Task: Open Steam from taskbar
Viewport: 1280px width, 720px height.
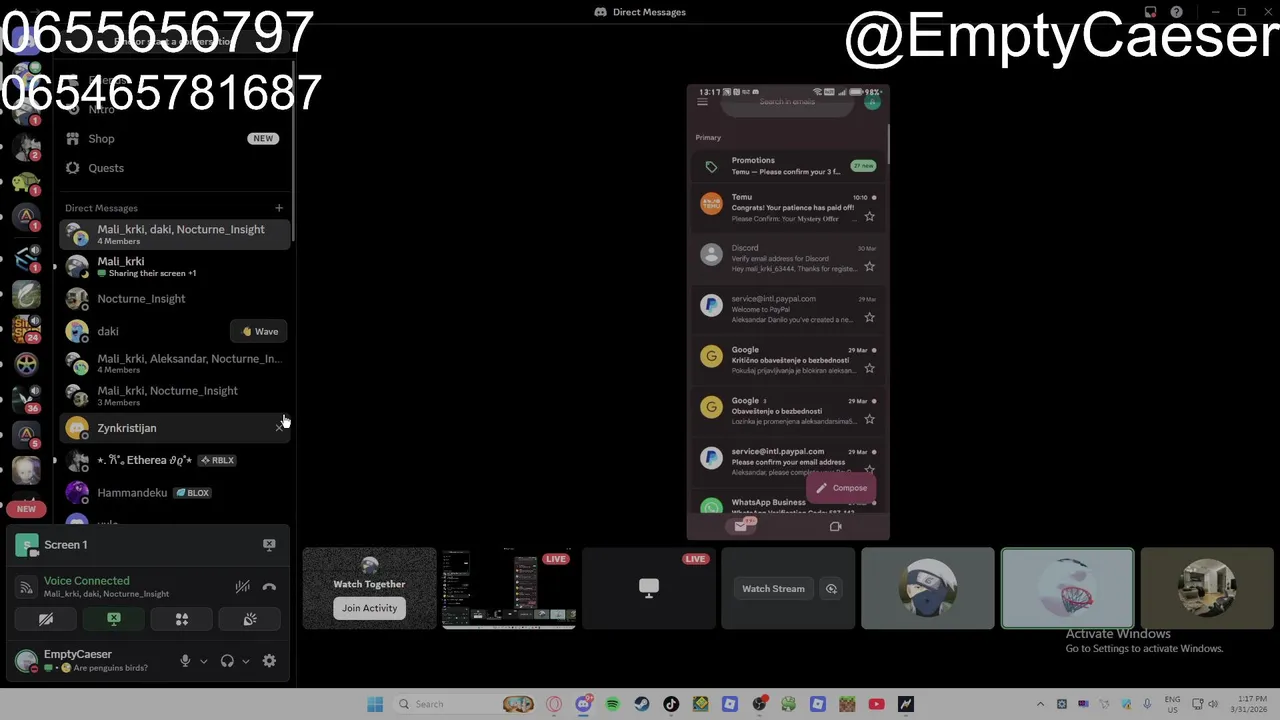Action: pos(642,704)
